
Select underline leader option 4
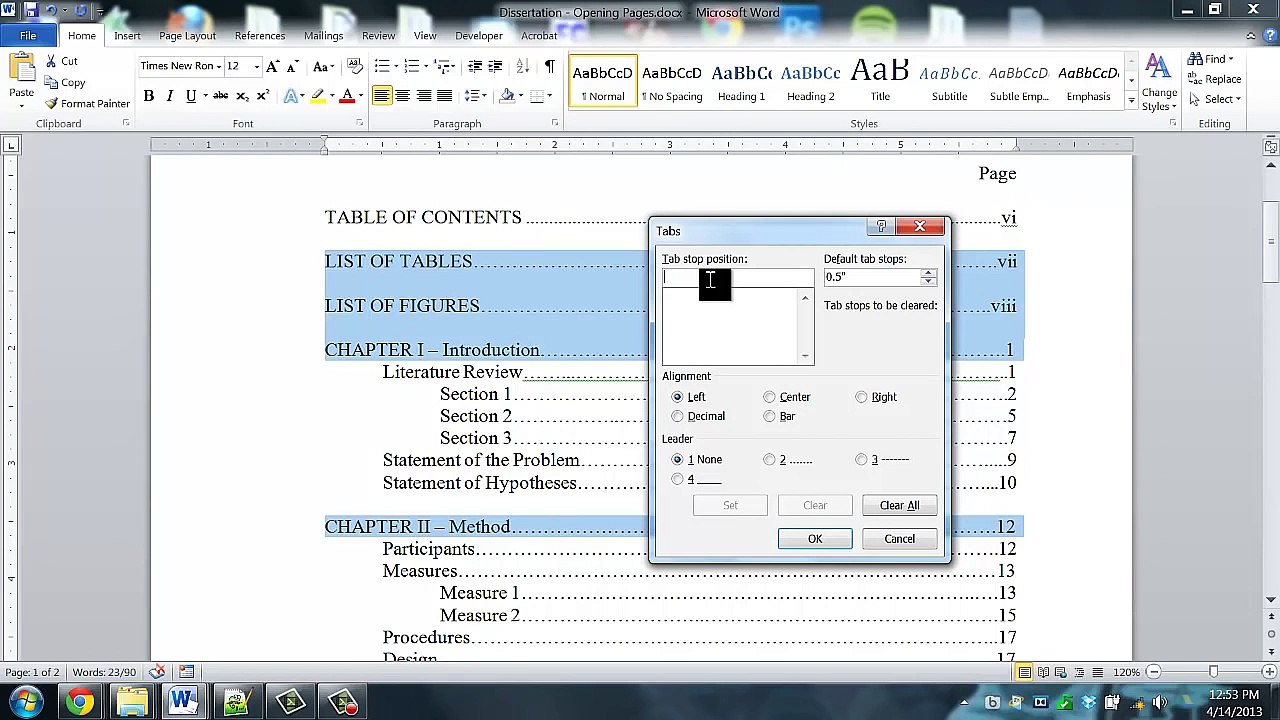(x=677, y=480)
